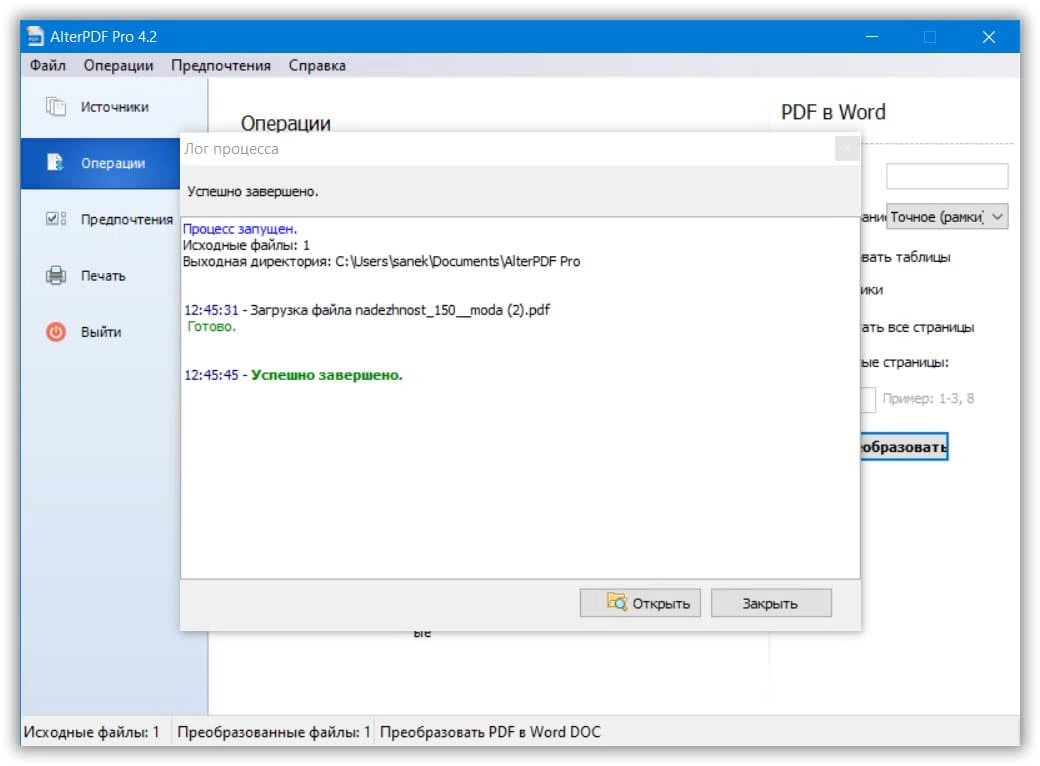Open the Справка menu

(317, 66)
